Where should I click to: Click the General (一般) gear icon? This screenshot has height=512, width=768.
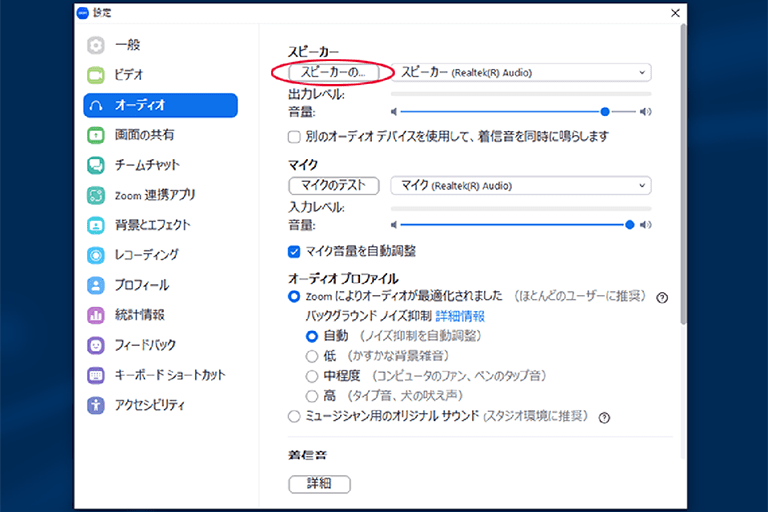tap(96, 45)
